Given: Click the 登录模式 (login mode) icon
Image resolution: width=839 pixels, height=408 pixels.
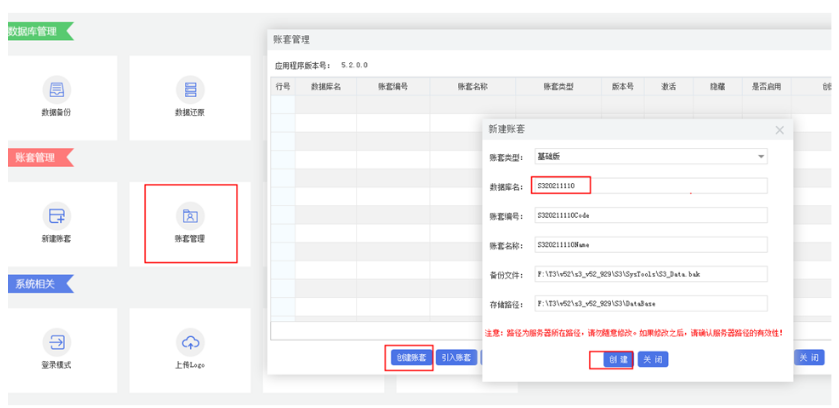Looking at the screenshot, I should 57,341.
